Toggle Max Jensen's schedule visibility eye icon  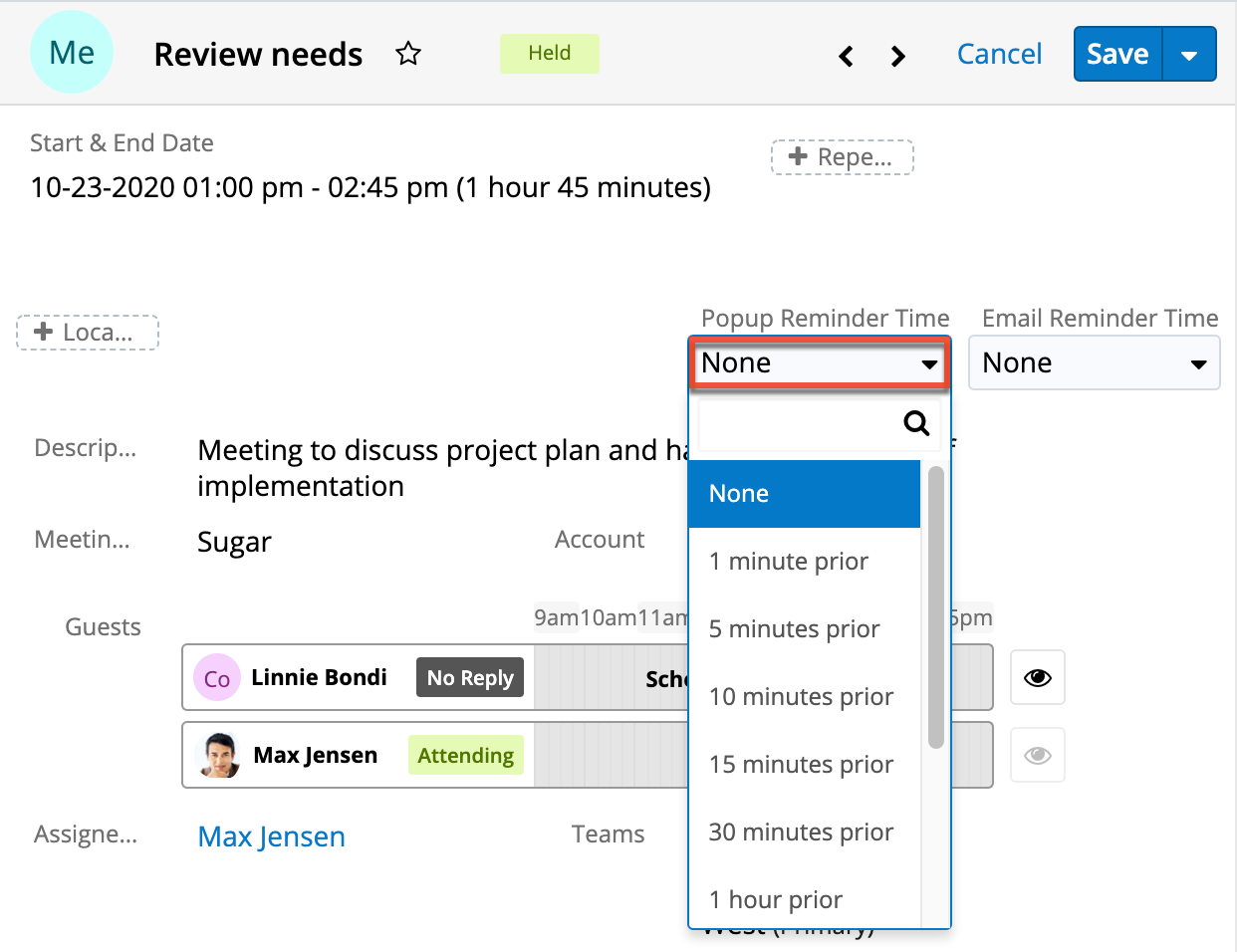pos(1037,755)
